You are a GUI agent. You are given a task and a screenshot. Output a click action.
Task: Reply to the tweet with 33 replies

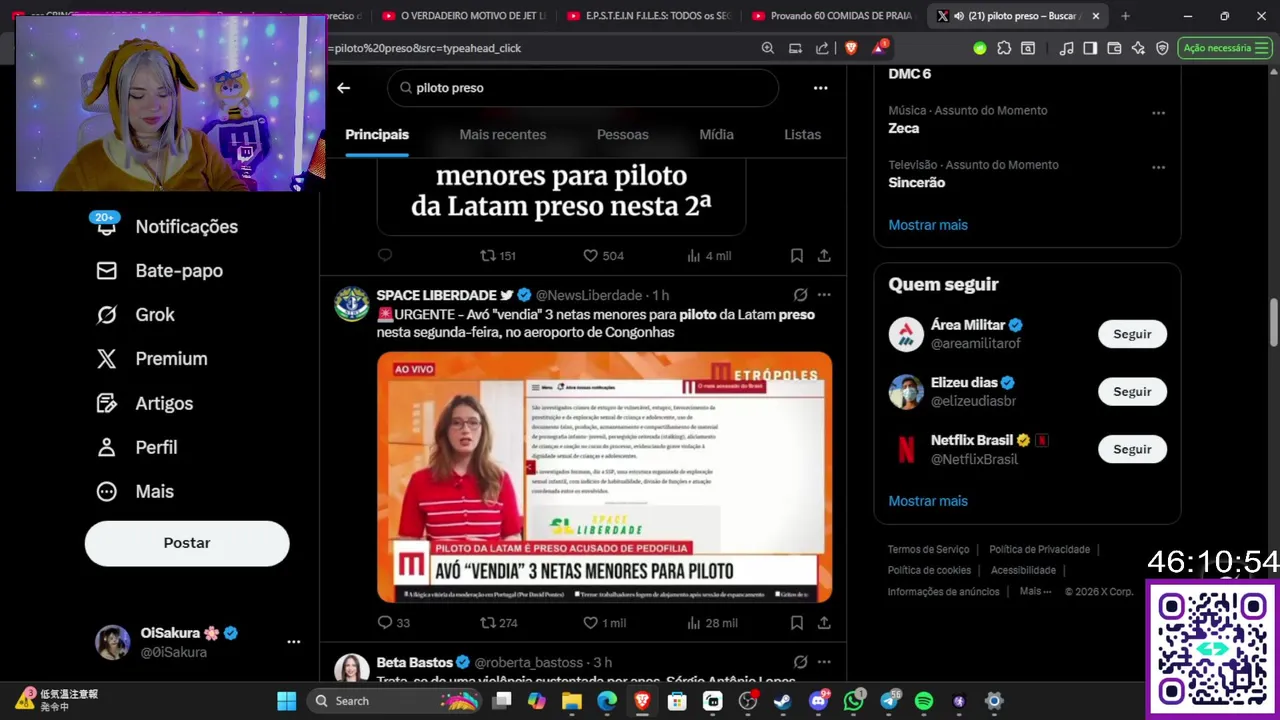coord(393,623)
